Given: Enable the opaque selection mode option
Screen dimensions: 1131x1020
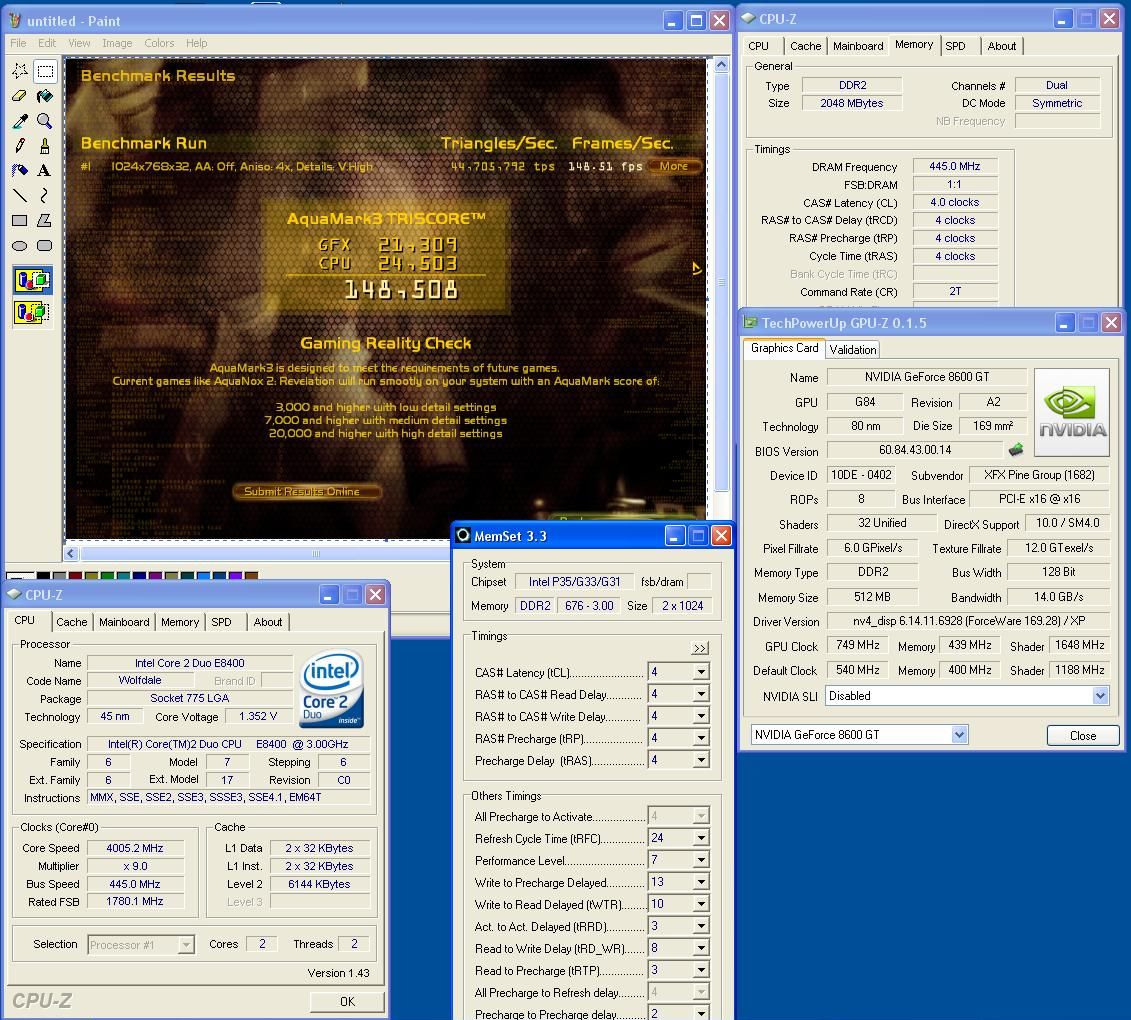Looking at the screenshot, I should tap(32, 281).
